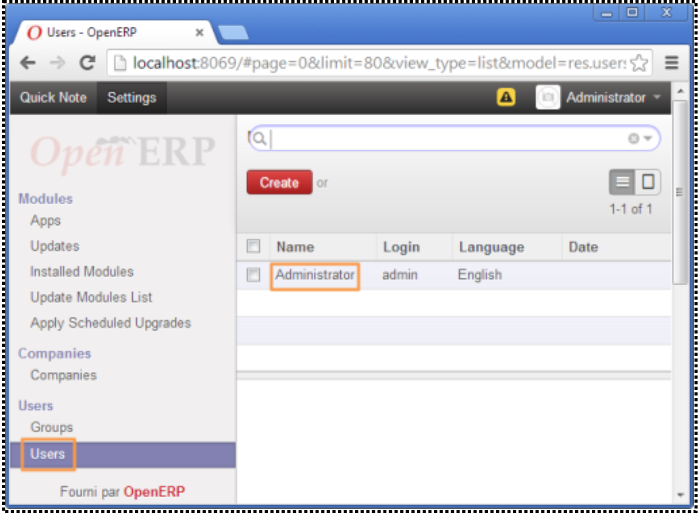Open Updates in the sidebar
This screenshot has width=698, height=514.
click(55, 246)
